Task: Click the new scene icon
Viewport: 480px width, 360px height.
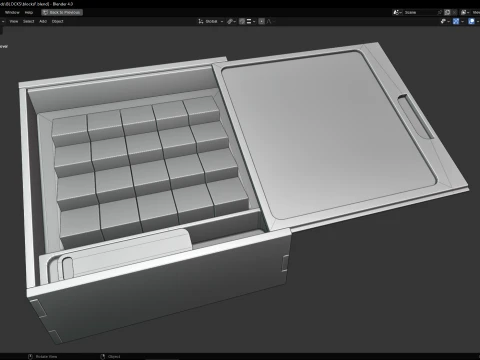Action: pyautogui.click(x=447, y=12)
